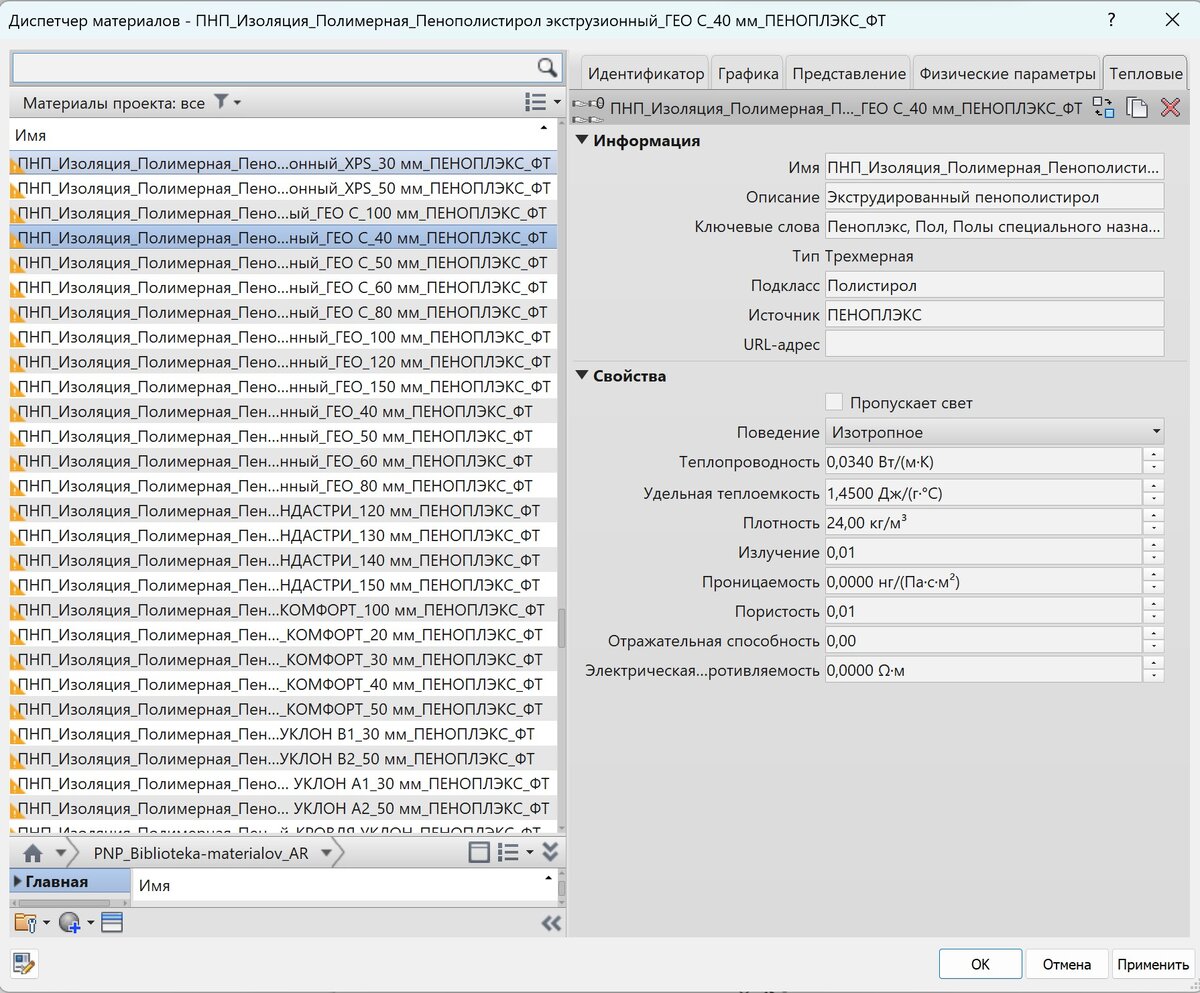Sort library list by Имя header
The height and width of the screenshot is (993, 1200).
click(x=343, y=886)
